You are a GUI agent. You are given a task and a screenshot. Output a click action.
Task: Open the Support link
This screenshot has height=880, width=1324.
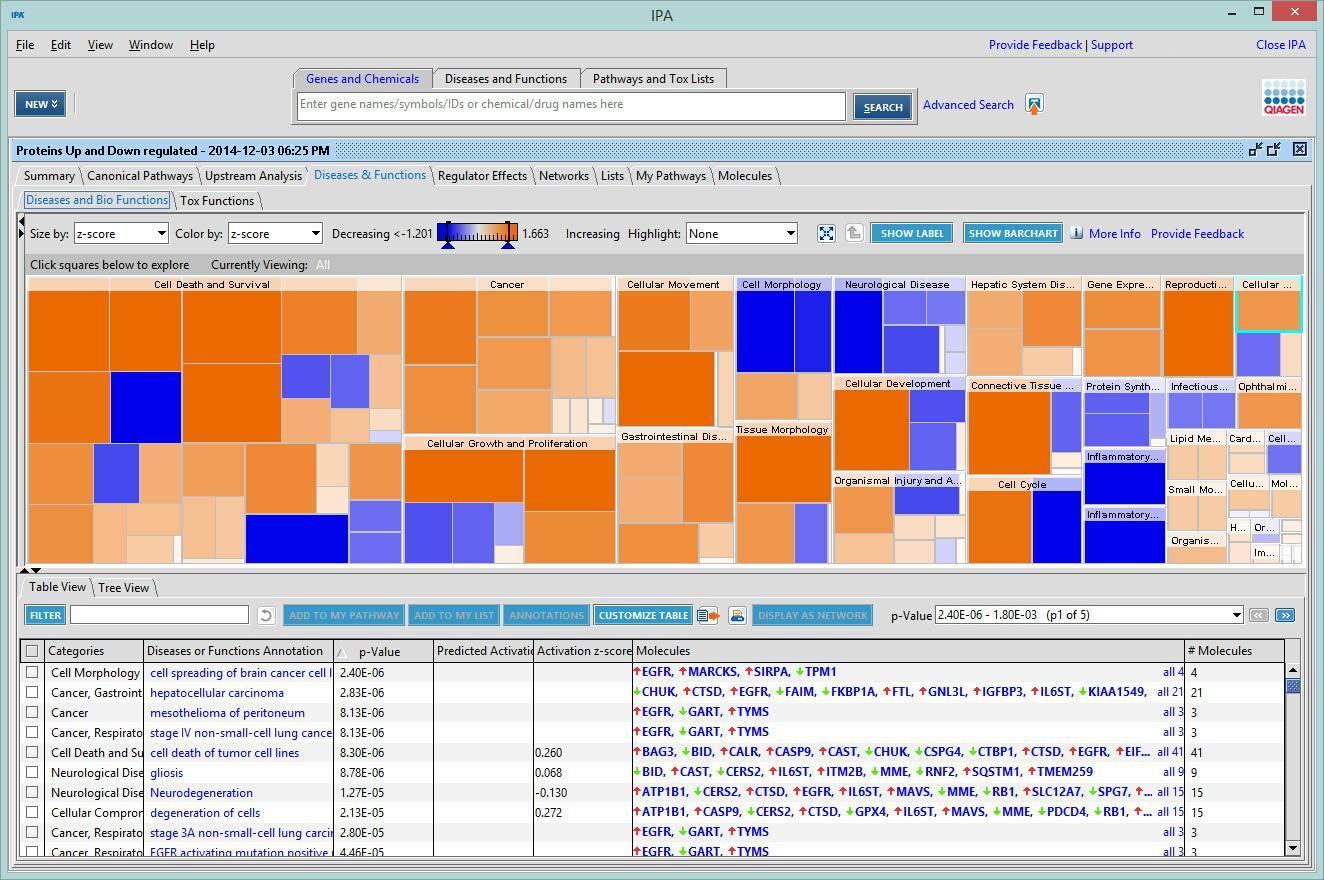click(1112, 45)
